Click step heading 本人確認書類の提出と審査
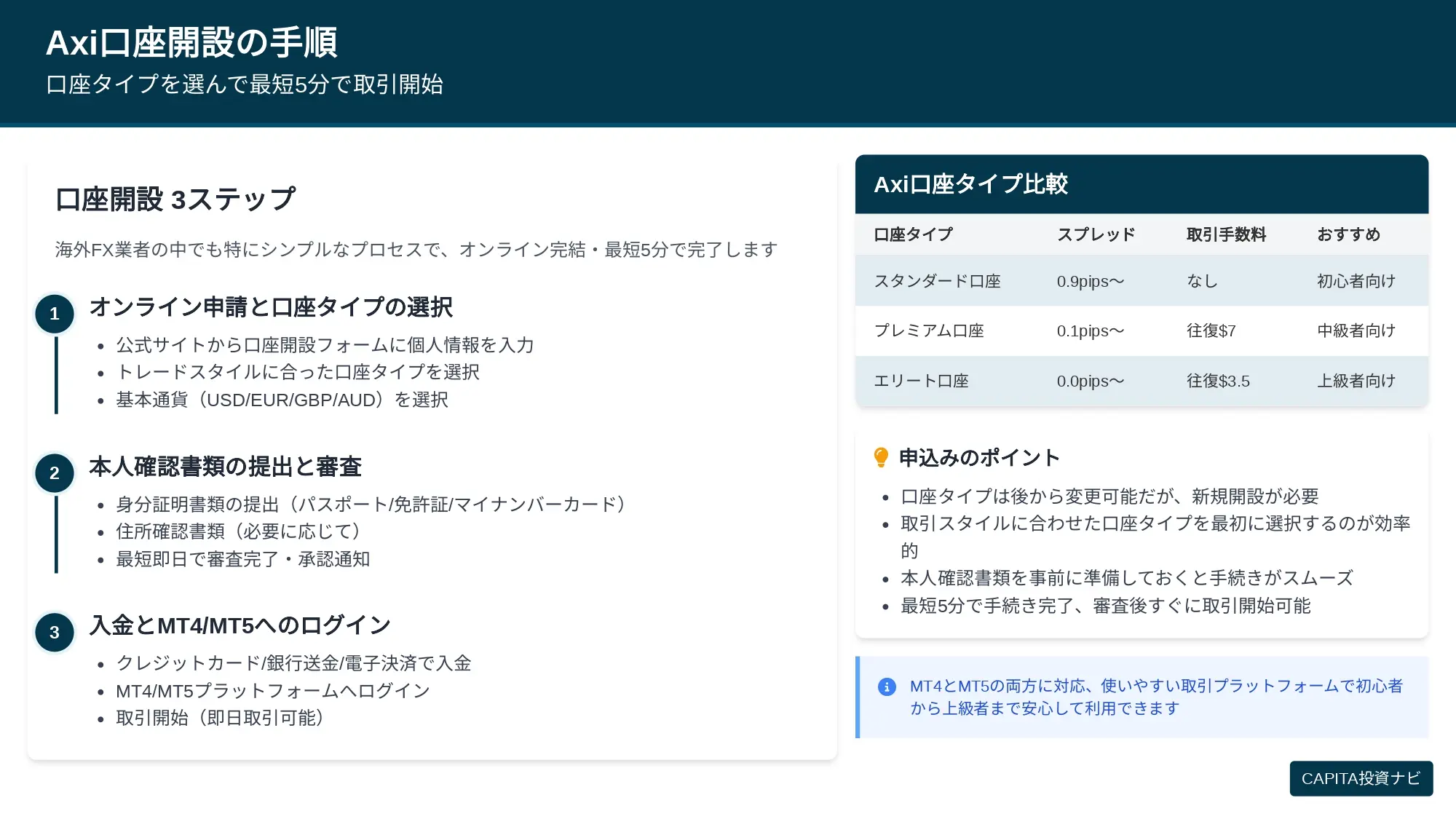This screenshot has width=1456, height=819. click(226, 467)
